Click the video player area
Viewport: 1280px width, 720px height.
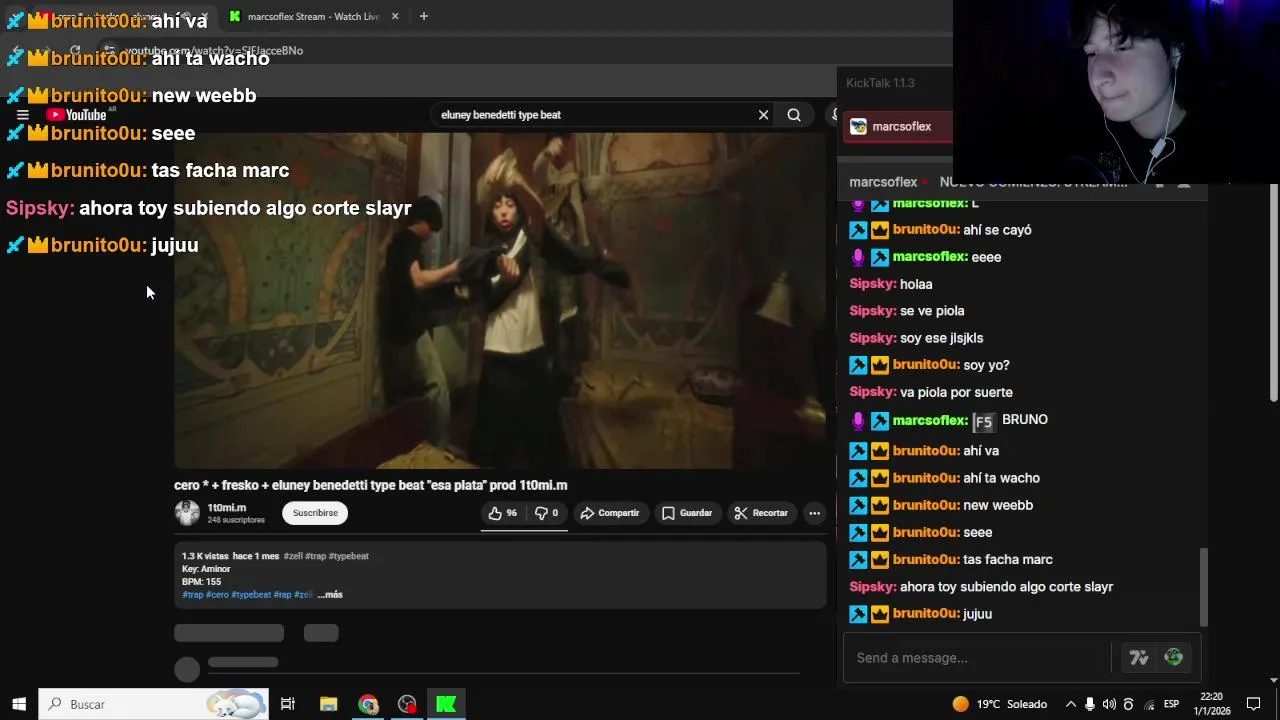pos(500,300)
